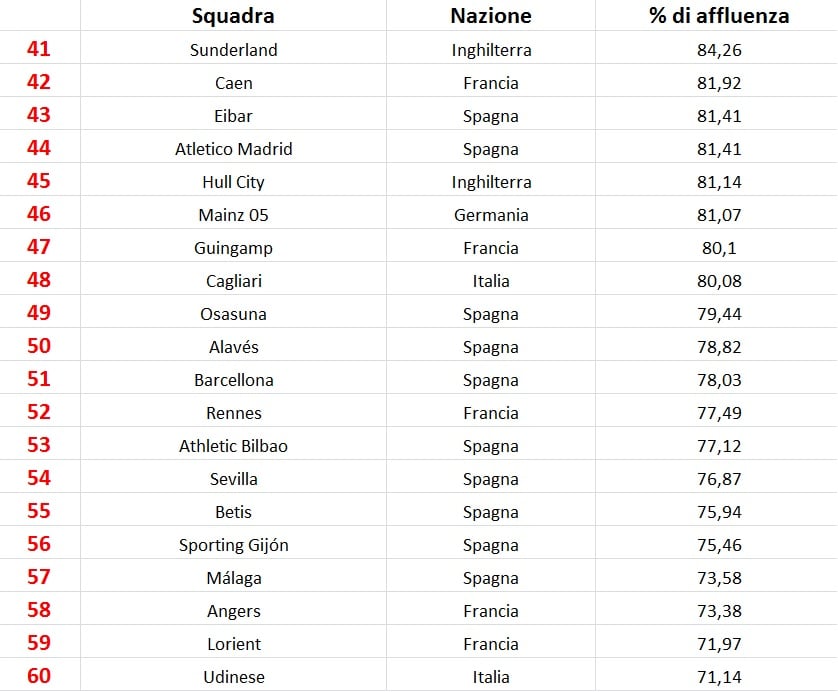Image resolution: width=838 pixels, height=692 pixels.
Task: Select row number 41
Action: (x=38, y=49)
